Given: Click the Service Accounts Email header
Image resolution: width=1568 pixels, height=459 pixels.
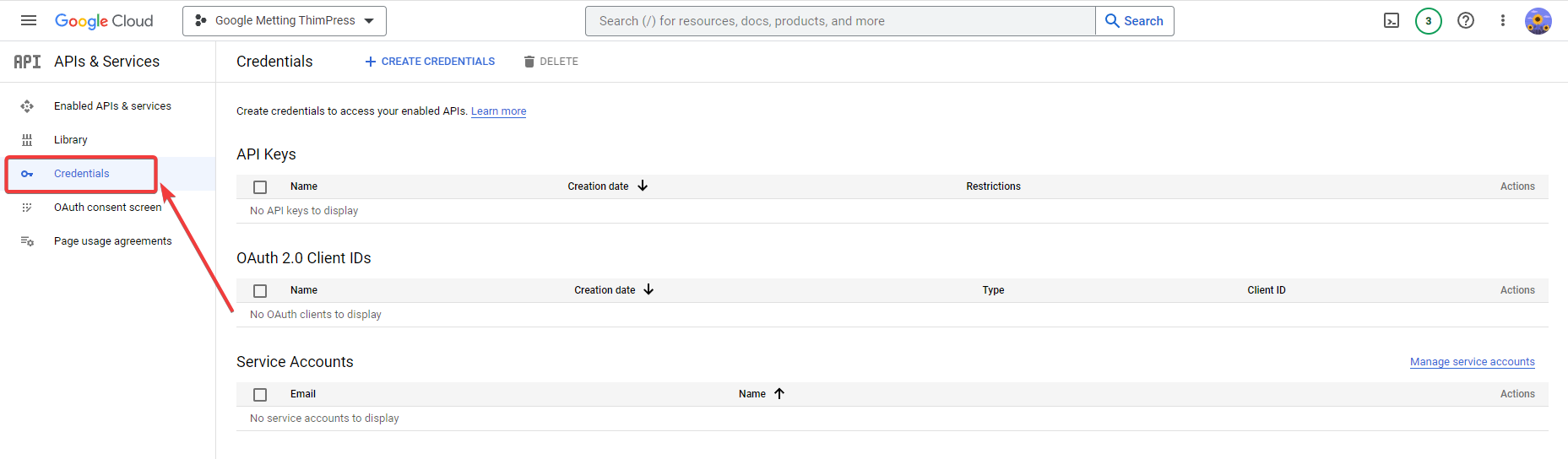Looking at the screenshot, I should click(x=303, y=394).
